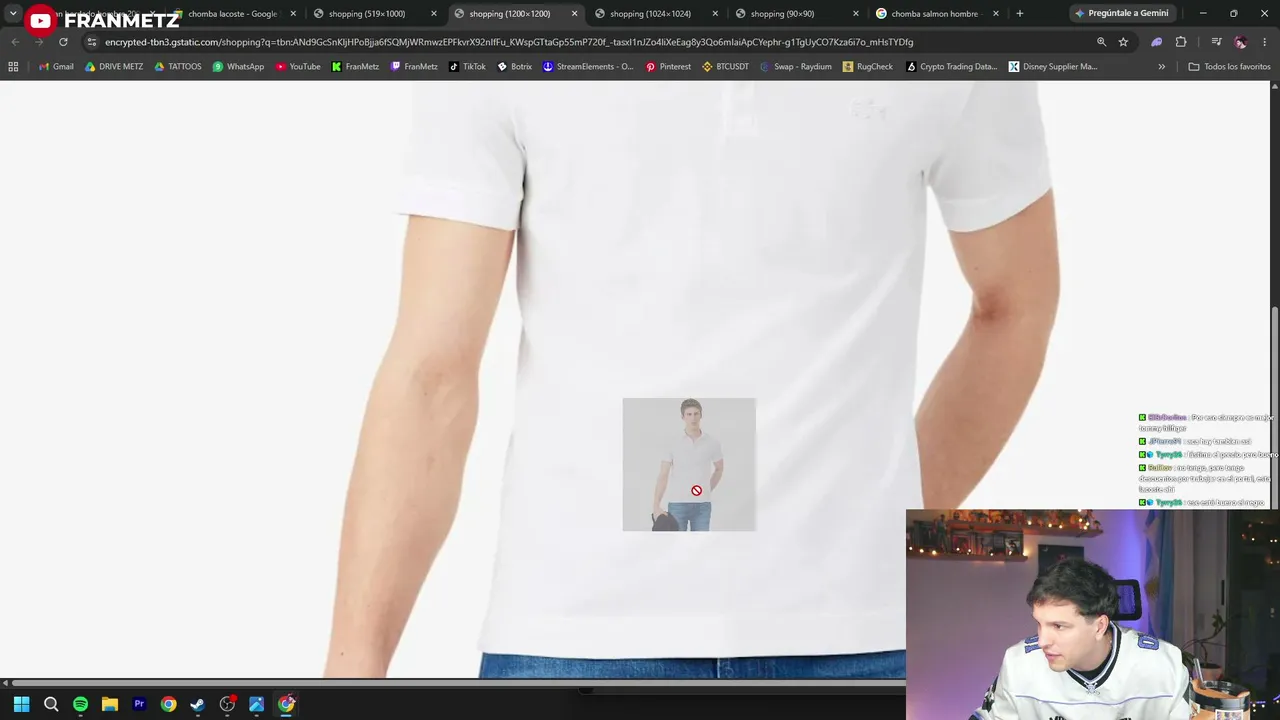Open site information icon in address bar
The width and height of the screenshot is (1280, 720).
(92, 42)
